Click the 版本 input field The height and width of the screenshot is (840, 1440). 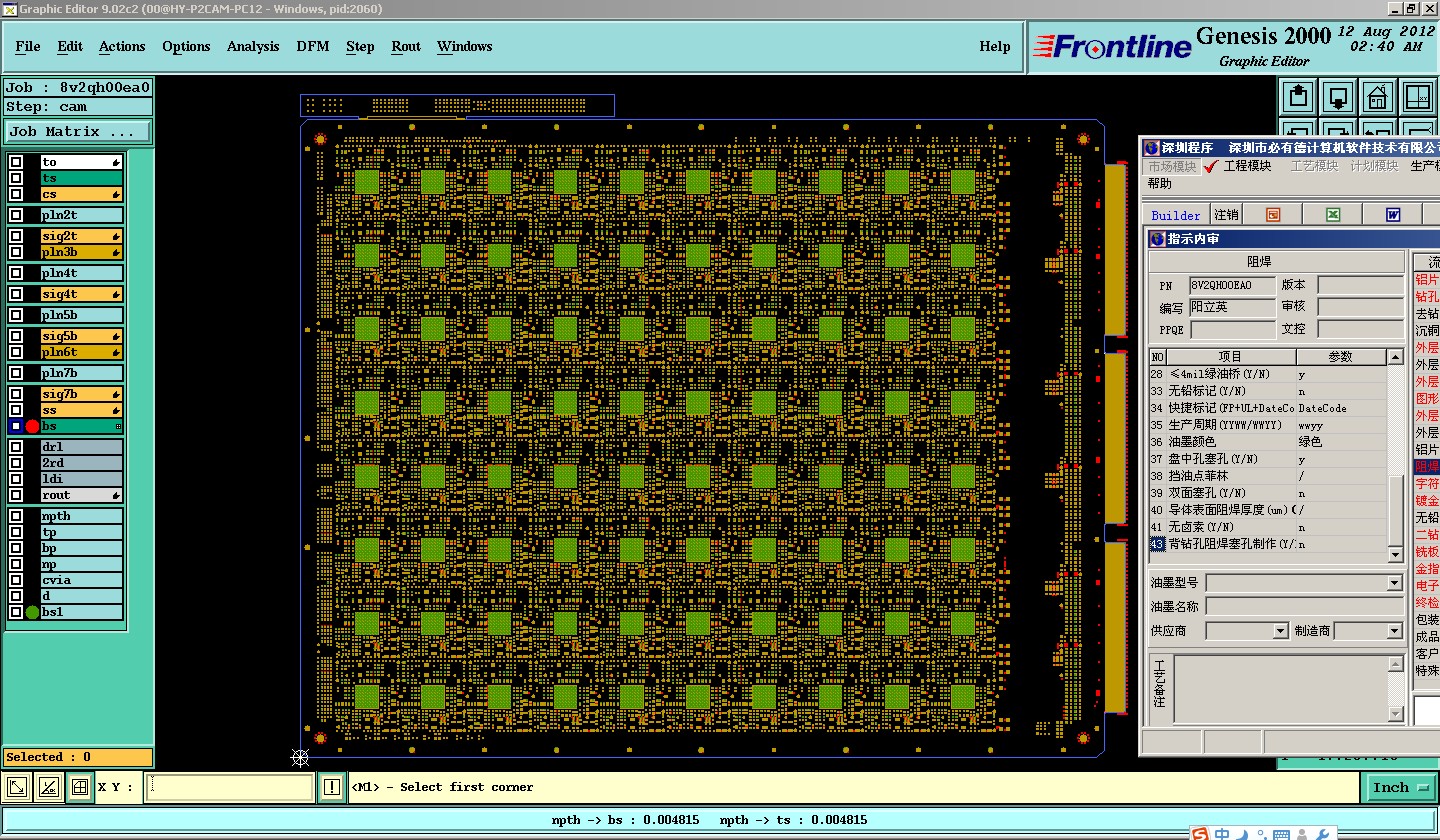coord(1361,285)
